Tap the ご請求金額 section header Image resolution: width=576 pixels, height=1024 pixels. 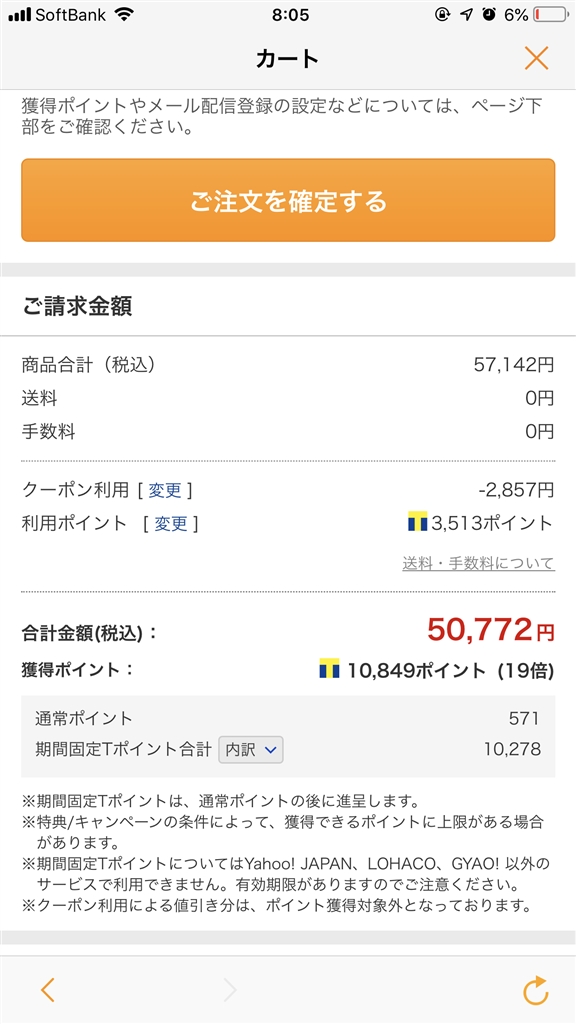77,306
